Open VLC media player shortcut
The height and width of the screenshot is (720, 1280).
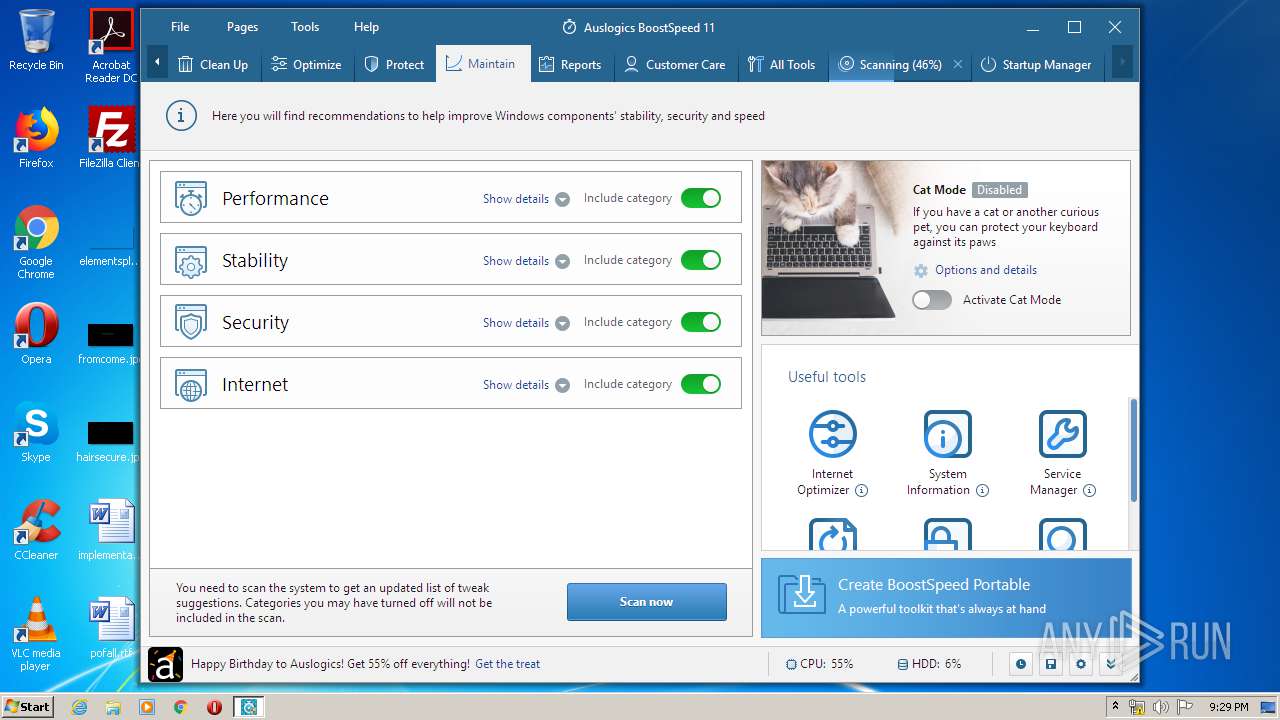36,634
